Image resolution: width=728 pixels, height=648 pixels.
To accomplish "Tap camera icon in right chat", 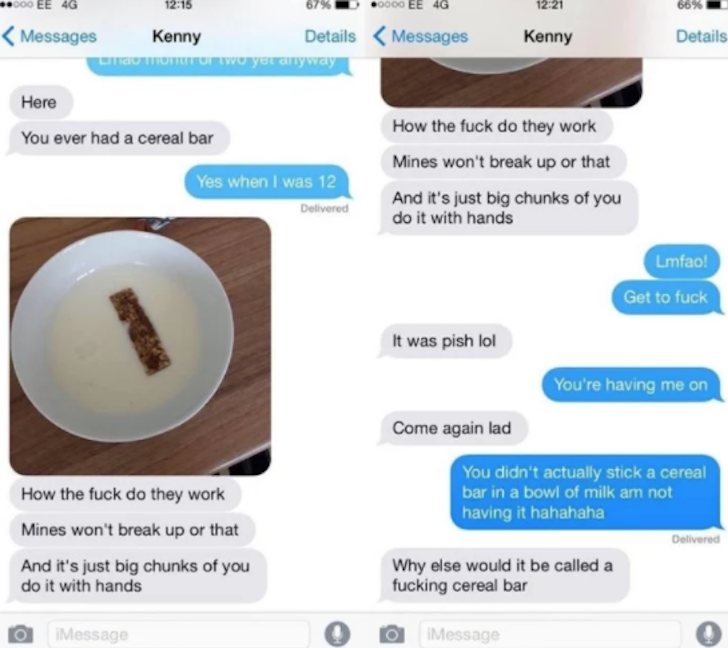I will pyautogui.click(x=391, y=634).
